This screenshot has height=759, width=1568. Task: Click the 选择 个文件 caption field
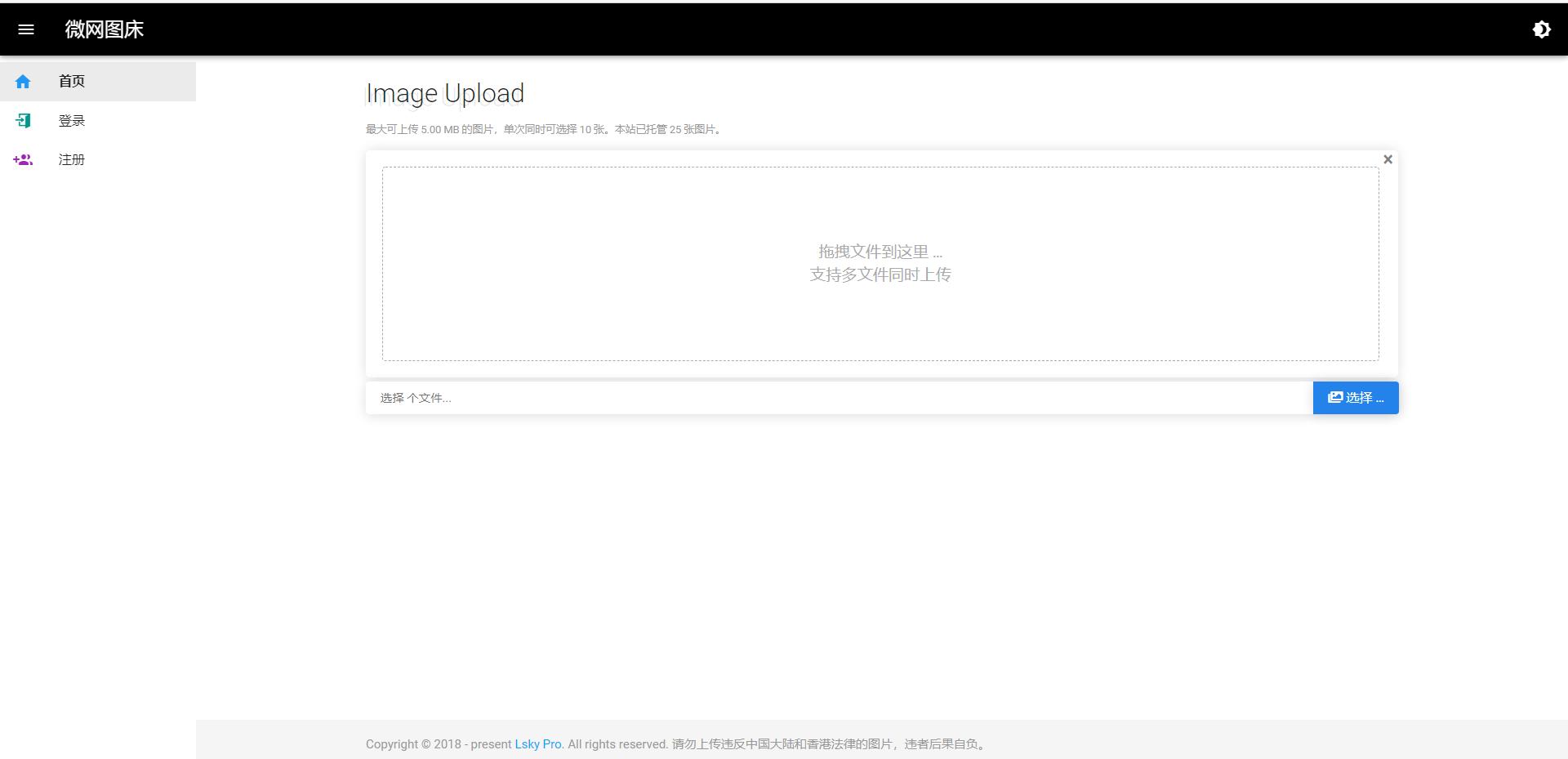tap(840, 398)
